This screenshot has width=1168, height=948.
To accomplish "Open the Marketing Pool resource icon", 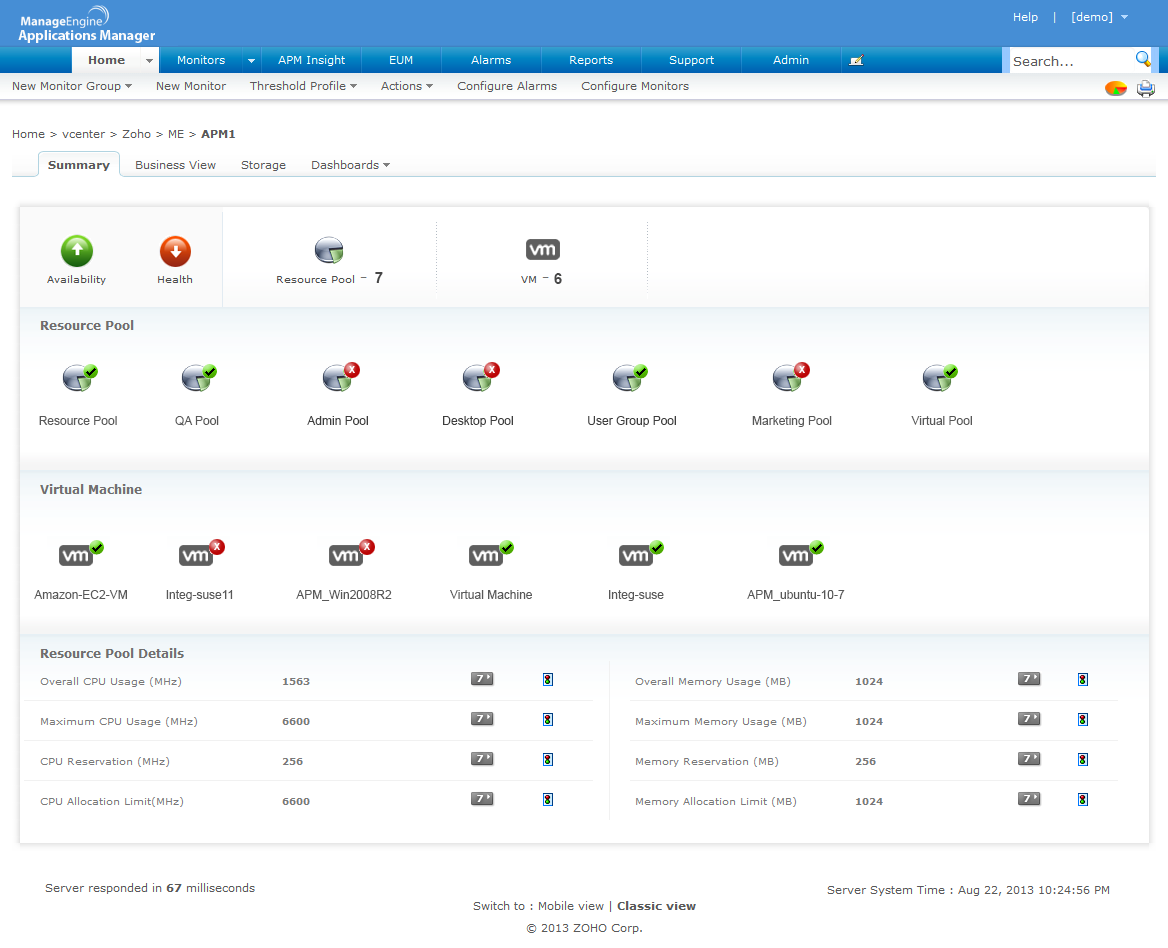I will point(790,377).
